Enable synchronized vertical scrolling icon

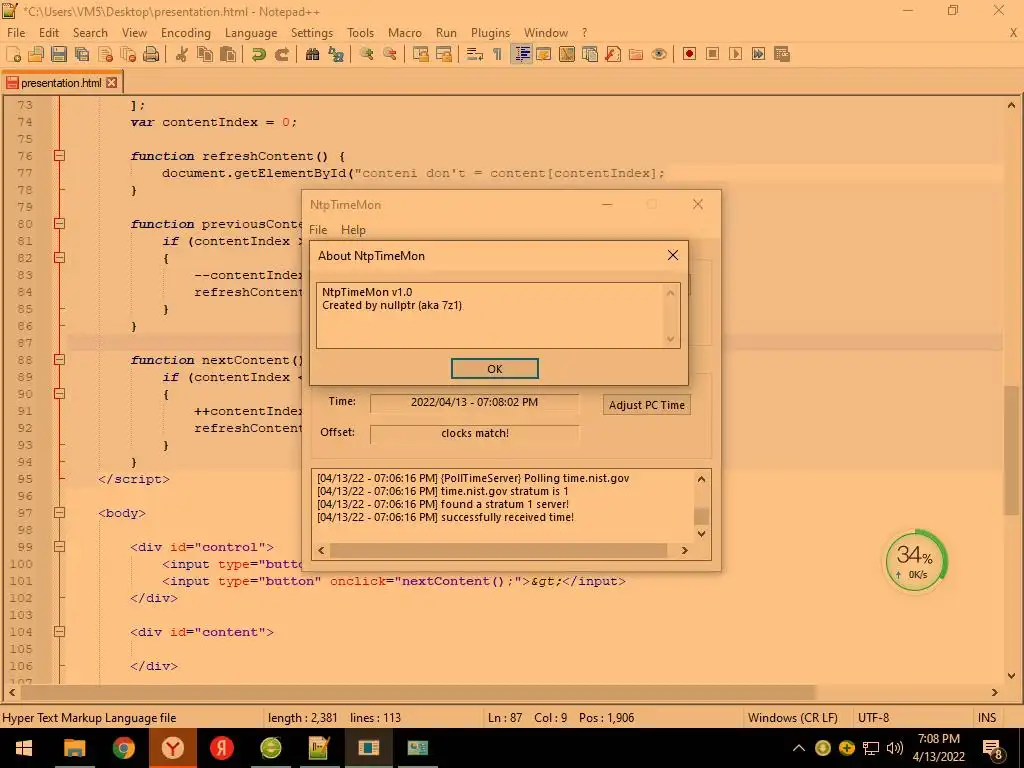point(421,54)
